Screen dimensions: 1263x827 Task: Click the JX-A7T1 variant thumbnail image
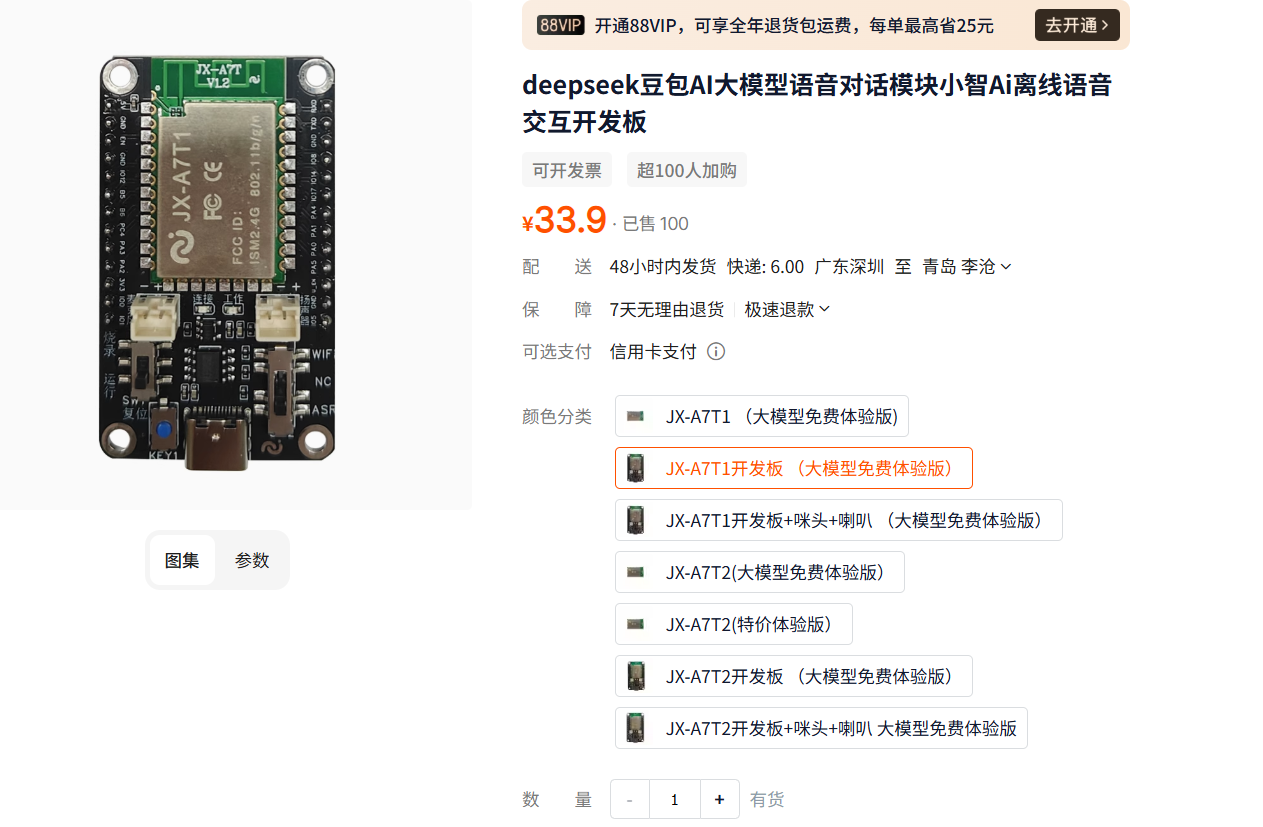[x=635, y=415]
